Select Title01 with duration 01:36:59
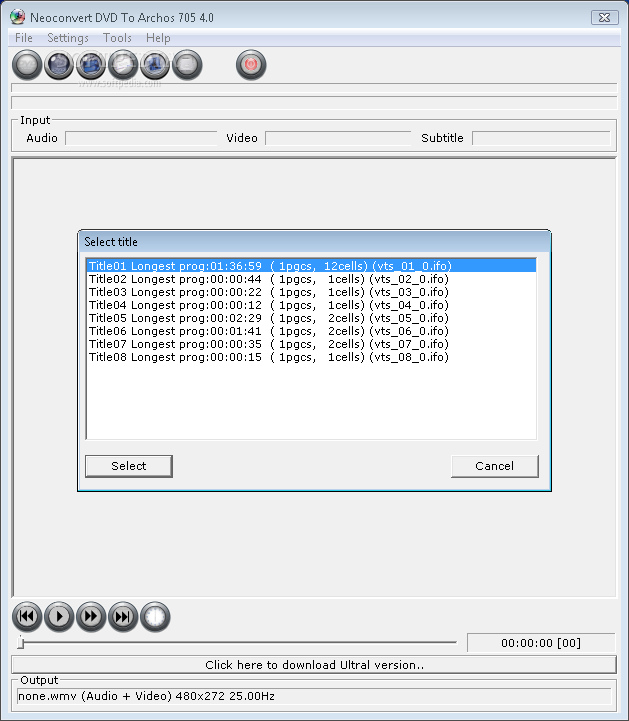This screenshot has height=721, width=629. [311, 266]
